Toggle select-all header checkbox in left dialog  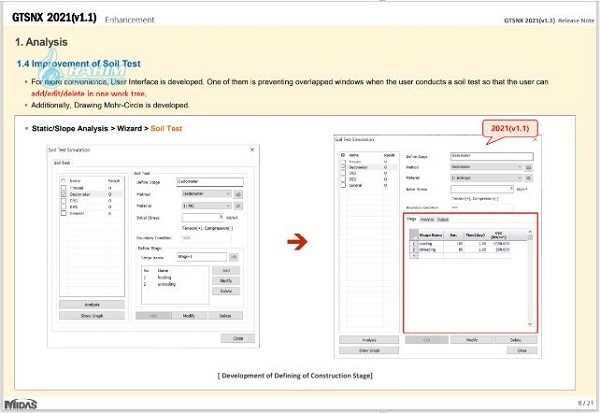[x=64, y=181]
